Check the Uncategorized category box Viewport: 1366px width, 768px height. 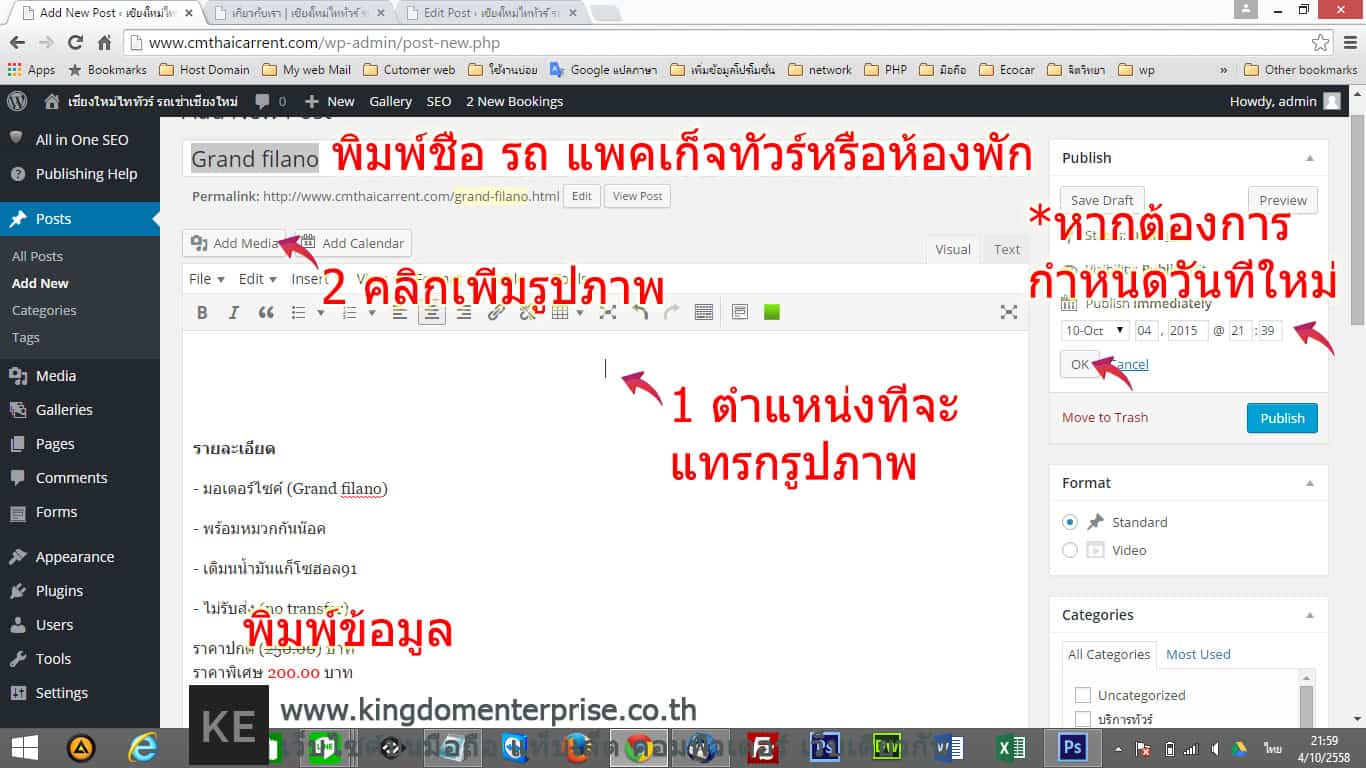click(x=1082, y=695)
